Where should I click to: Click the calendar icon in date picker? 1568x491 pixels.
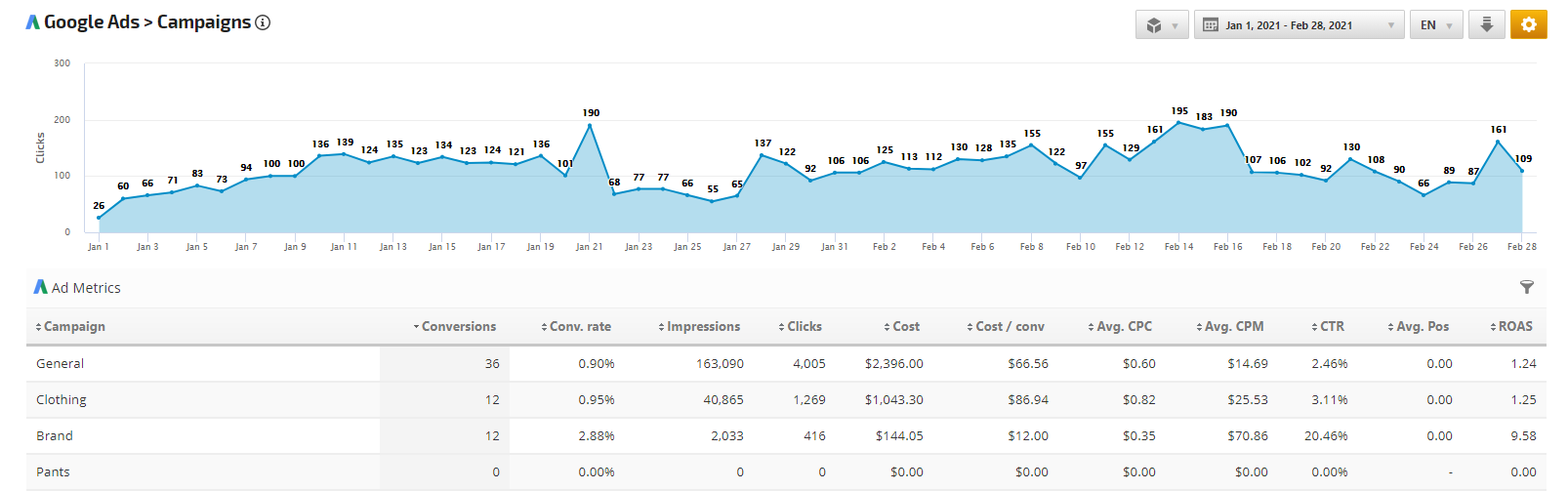(1211, 25)
